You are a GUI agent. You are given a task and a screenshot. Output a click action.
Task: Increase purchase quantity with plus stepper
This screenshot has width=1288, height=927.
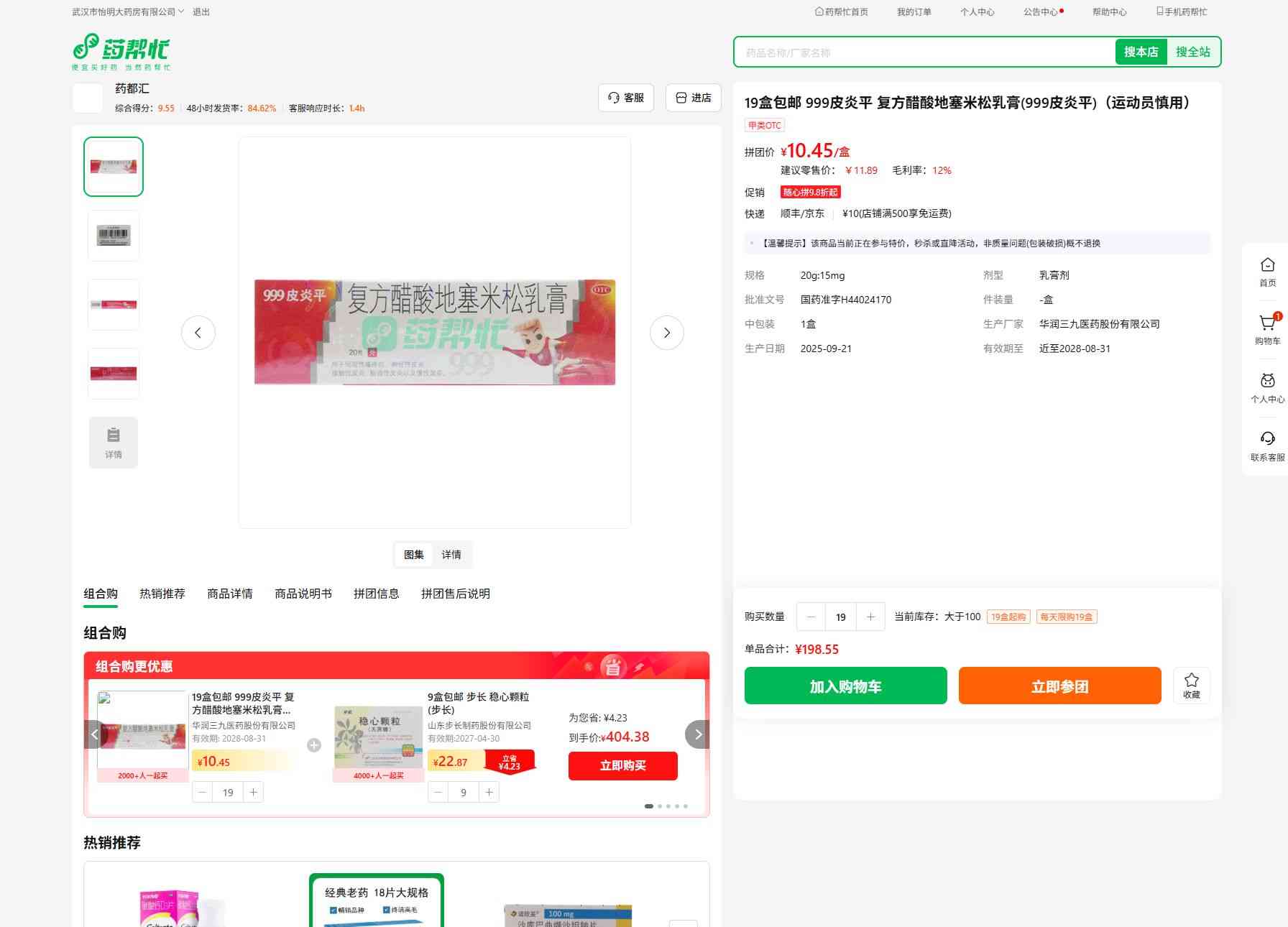tap(870, 617)
